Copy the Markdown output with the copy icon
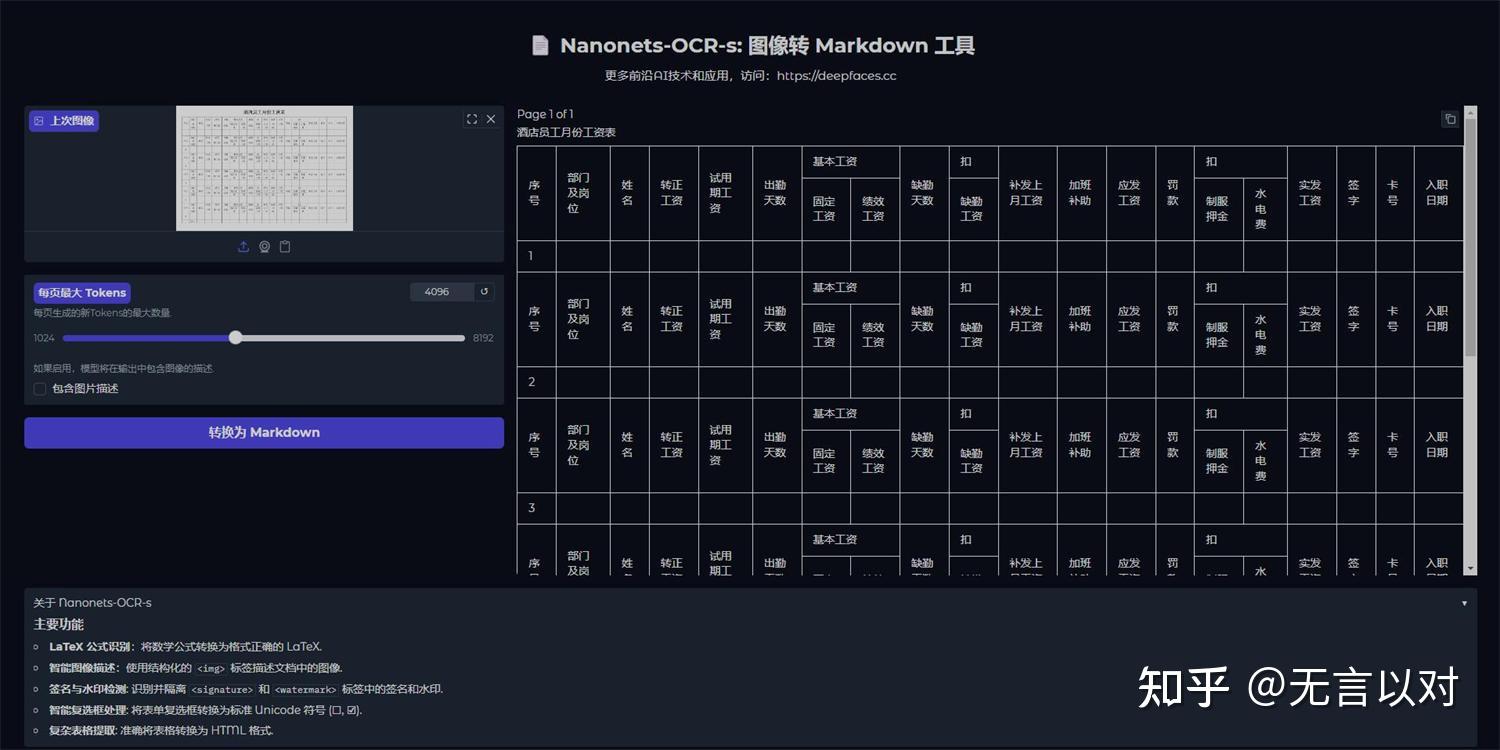 [1450, 118]
